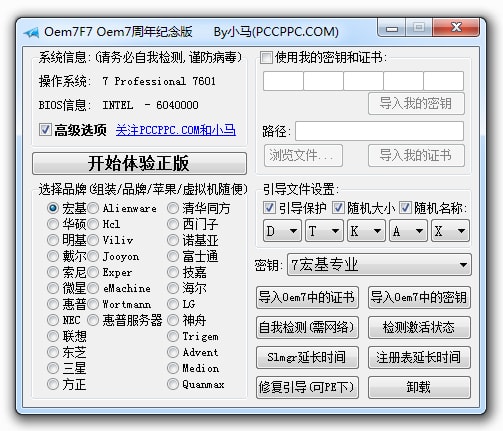
Task: Select the 华硕 brand radio button
Action: 53,224
